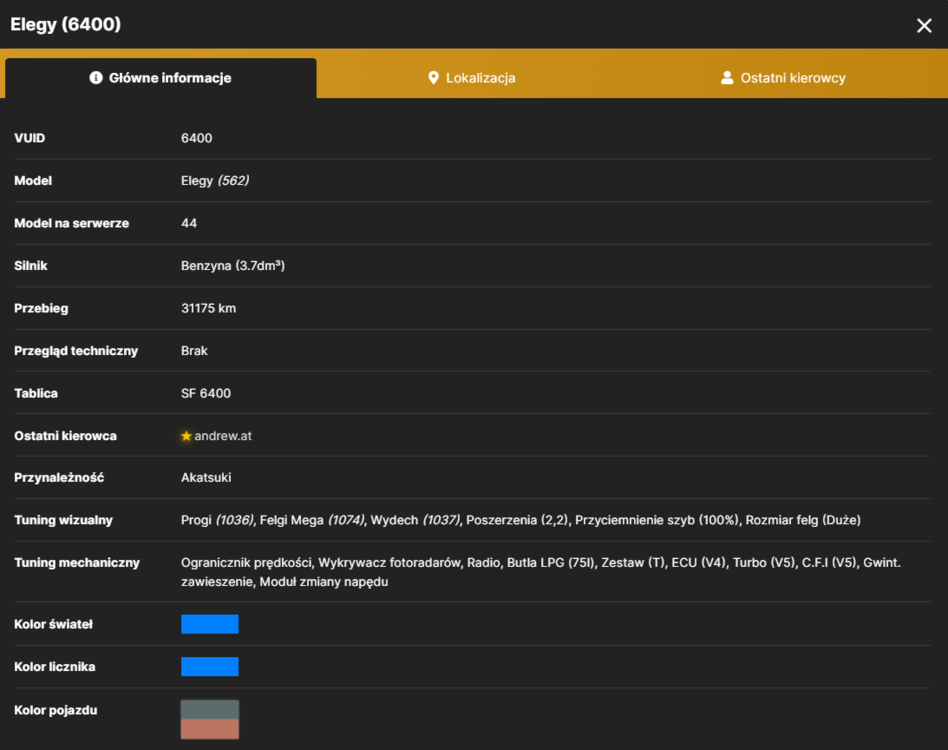Viewport: 948px width, 750px height.
Task: Switch to the Główne informacje tab
Action: click(161, 78)
